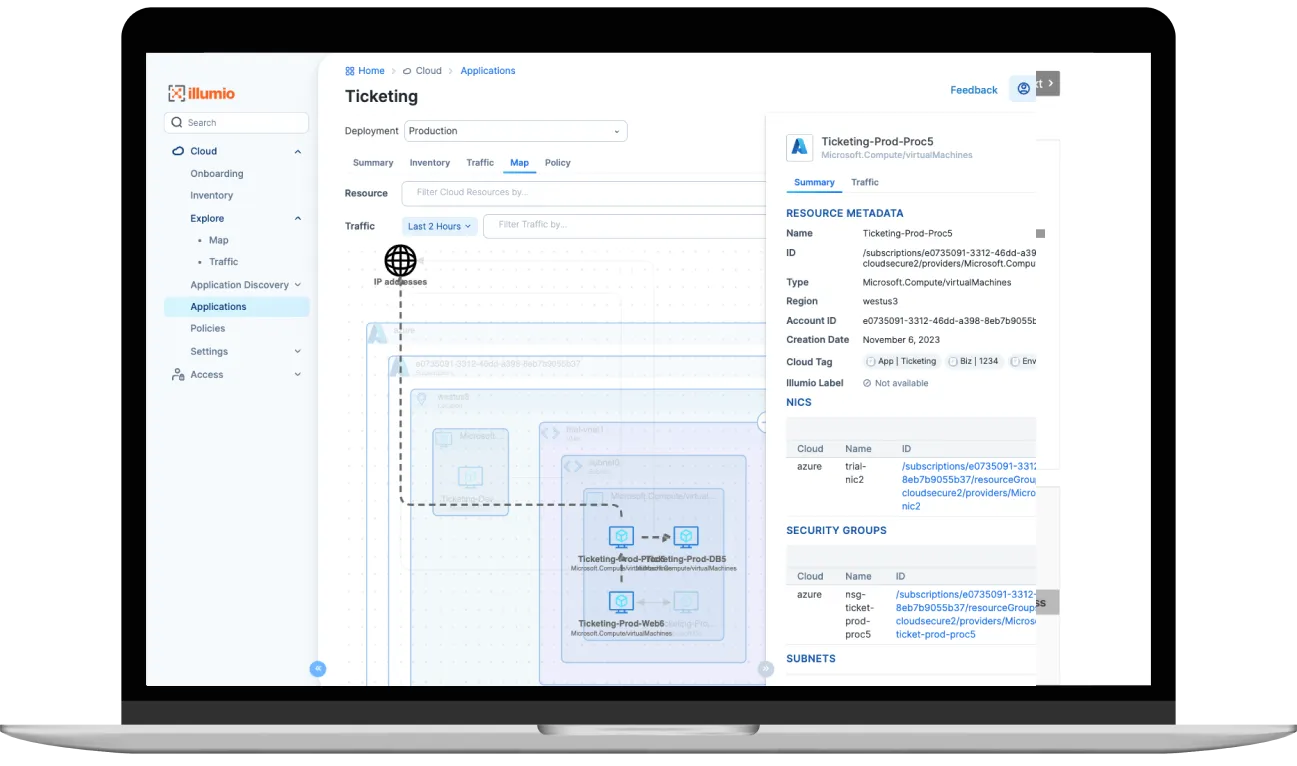Screen dimensions: 1297x766
Task: Expand the Access section
Action: click(298, 375)
